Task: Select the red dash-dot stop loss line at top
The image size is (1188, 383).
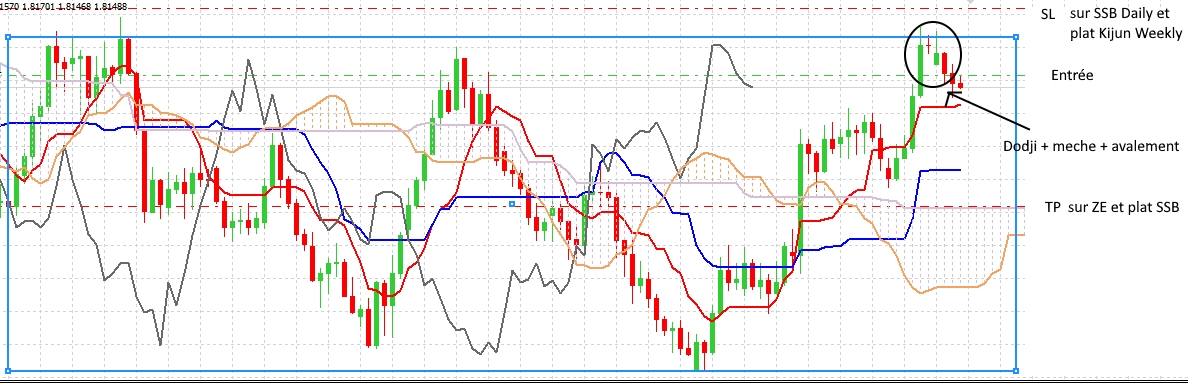Action: coord(512,9)
